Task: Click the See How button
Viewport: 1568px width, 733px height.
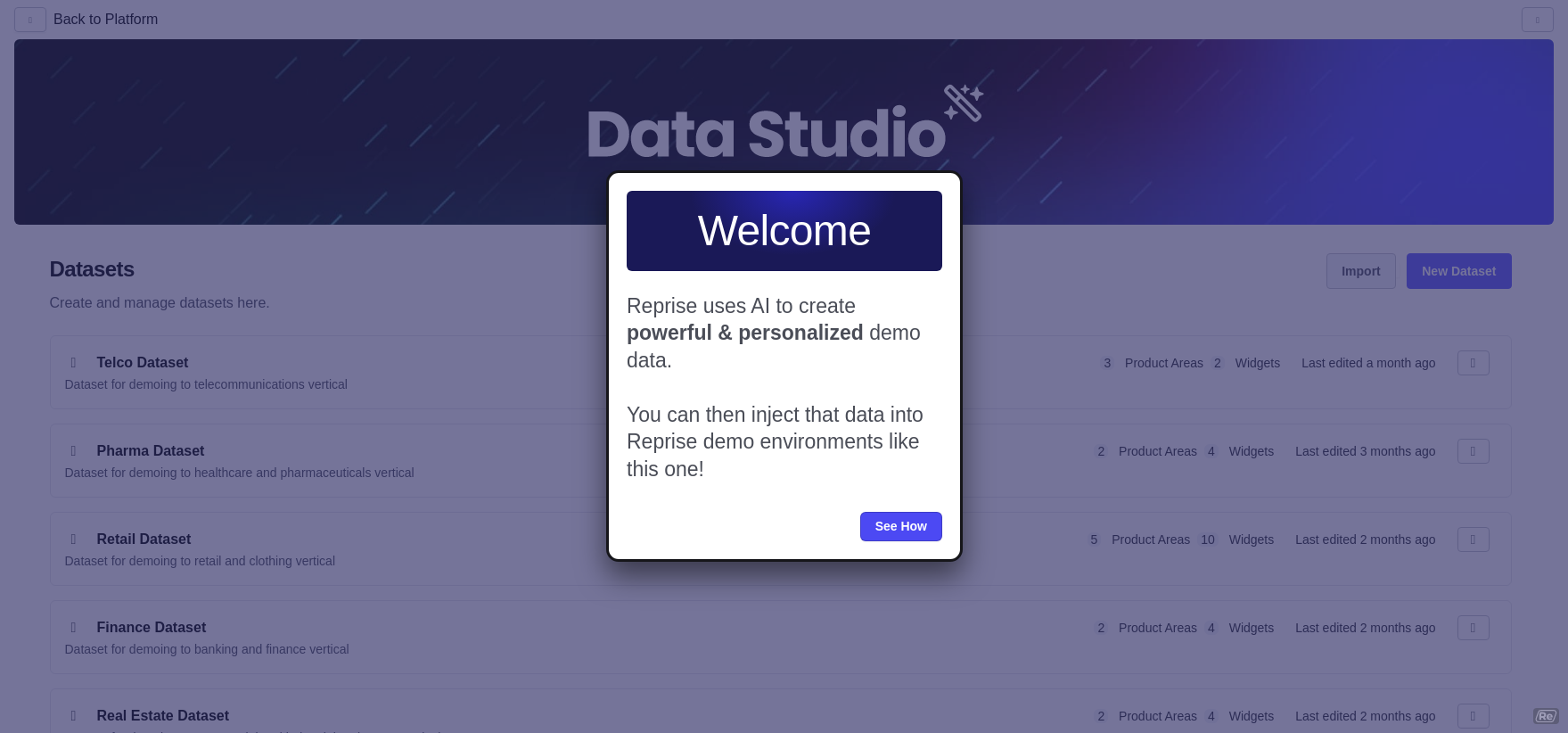Action: [x=900, y=526]
